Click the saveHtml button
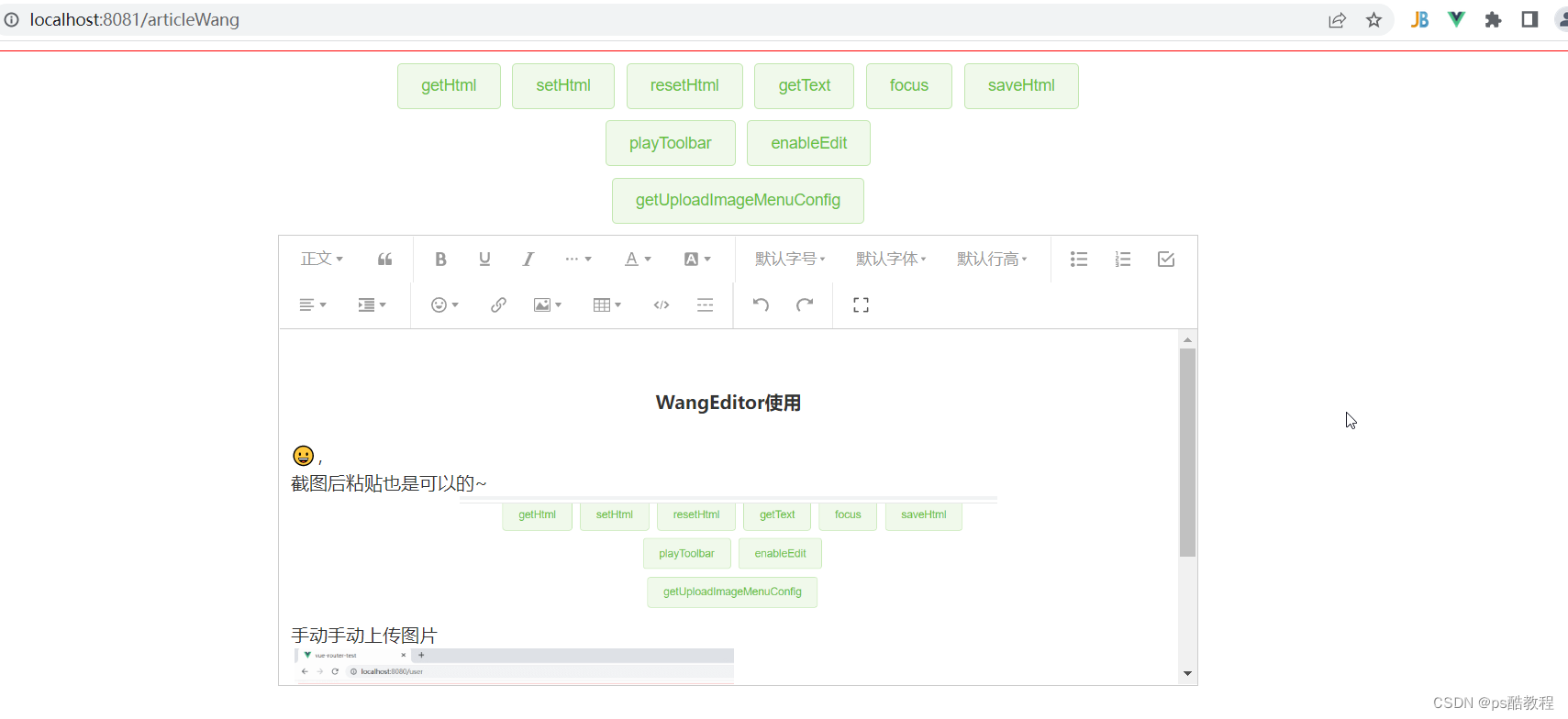This screenshot has width=1568, height=719. click(1021, 86)
